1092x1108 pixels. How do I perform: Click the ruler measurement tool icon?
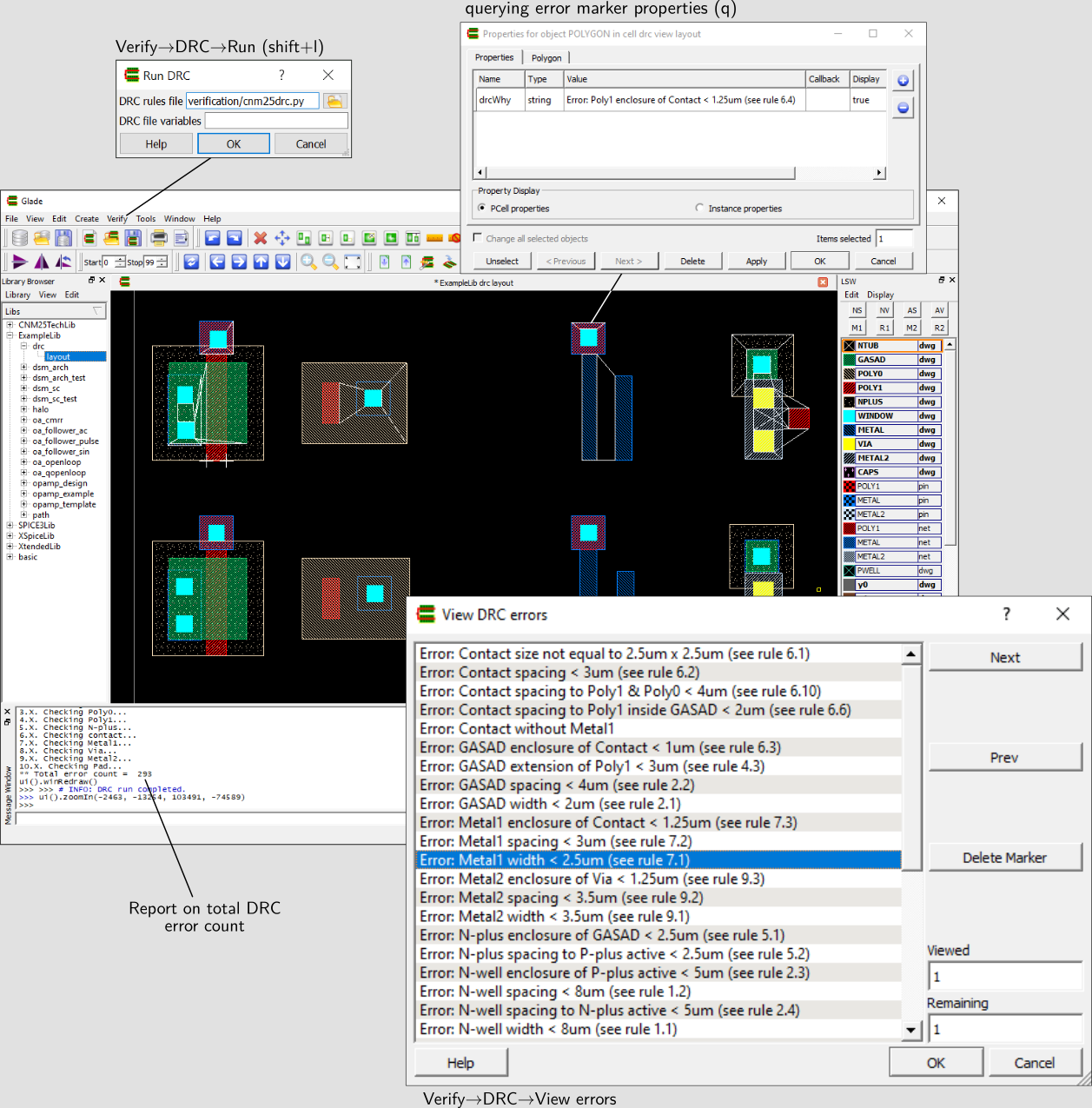click(x=434, y=238)
